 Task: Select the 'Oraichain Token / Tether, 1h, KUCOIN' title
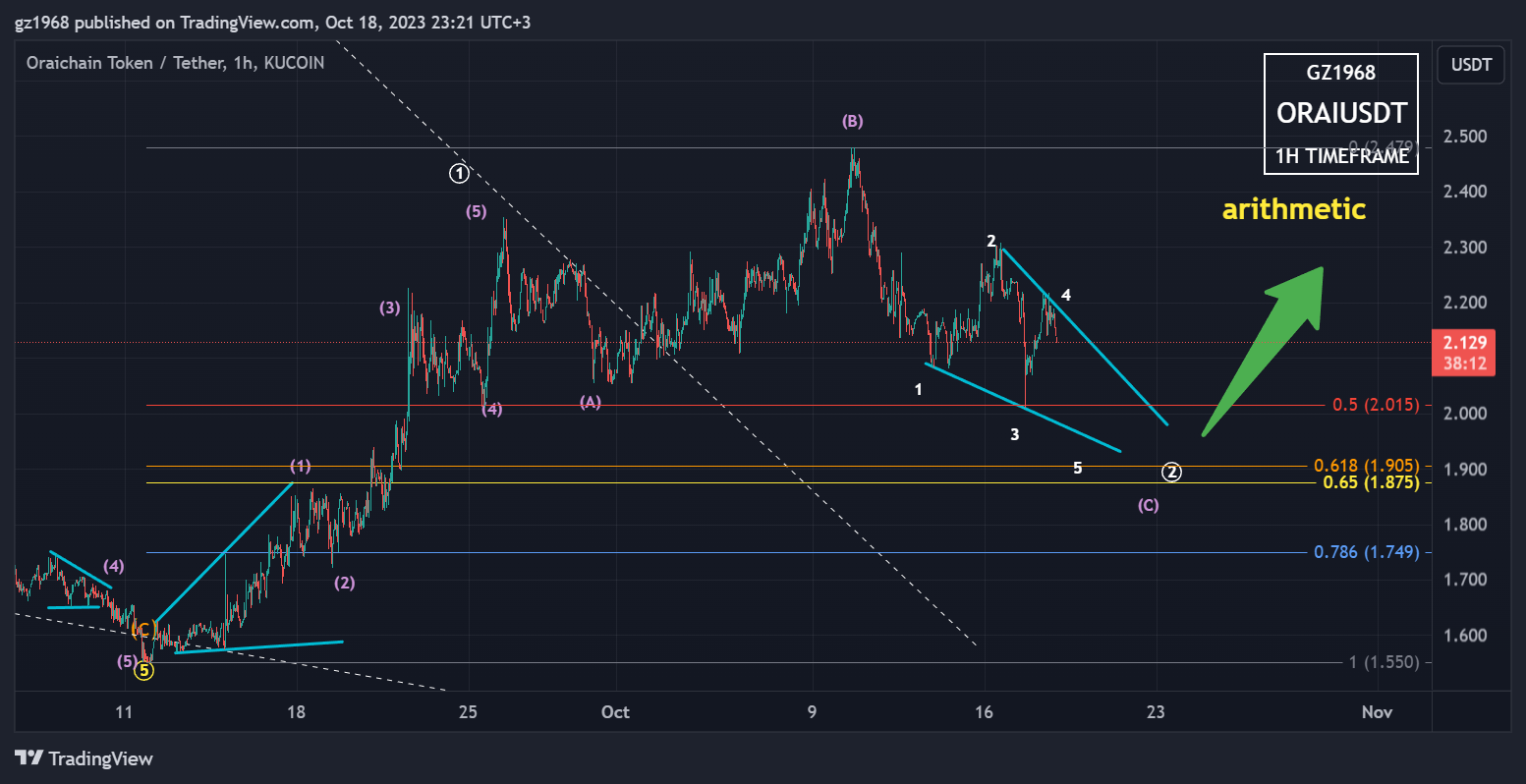coord(175,63)
